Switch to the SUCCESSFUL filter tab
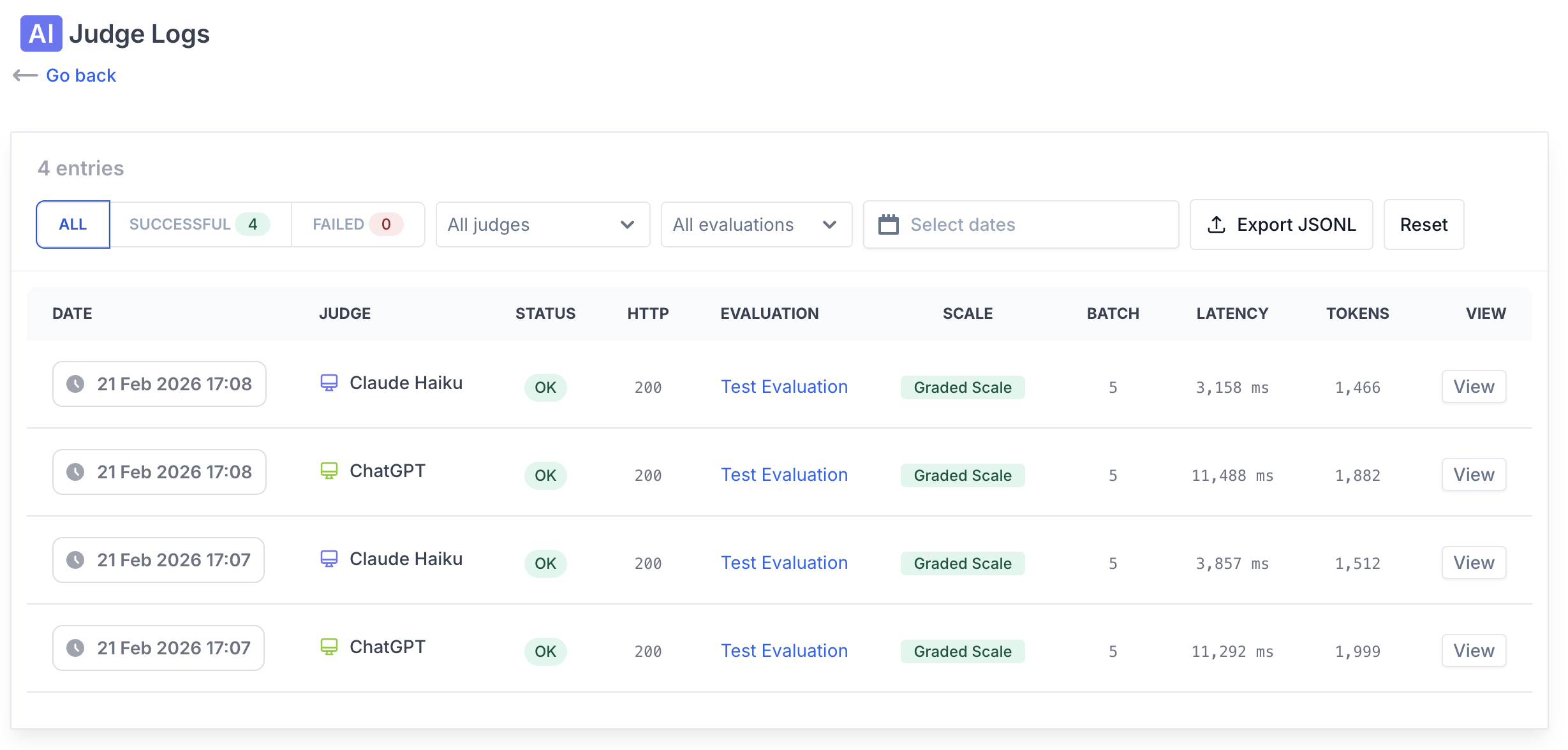The width and height of the screenshot is (1568, 750). click(x=200, y=224)
